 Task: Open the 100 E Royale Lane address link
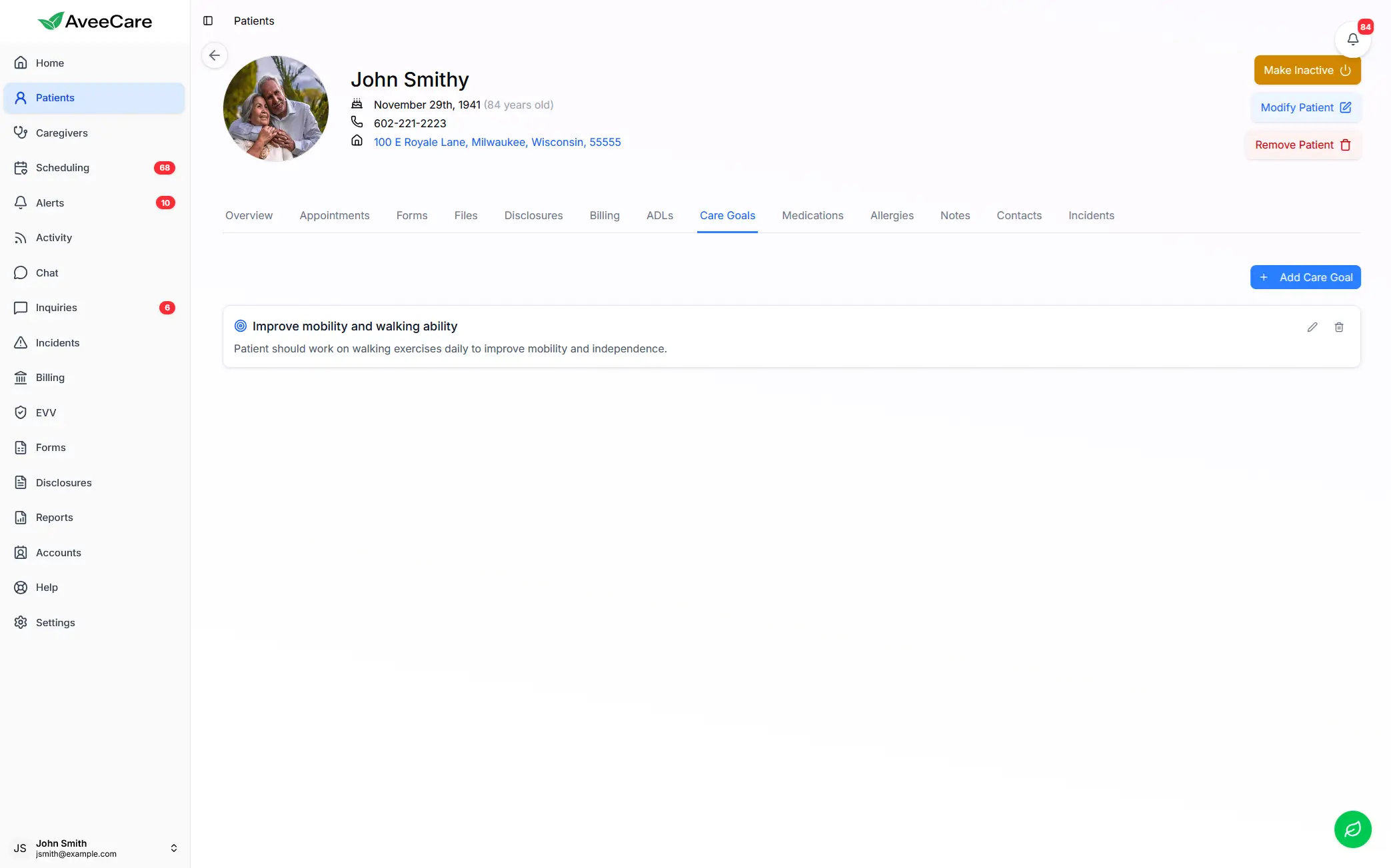tap(497, 142)
